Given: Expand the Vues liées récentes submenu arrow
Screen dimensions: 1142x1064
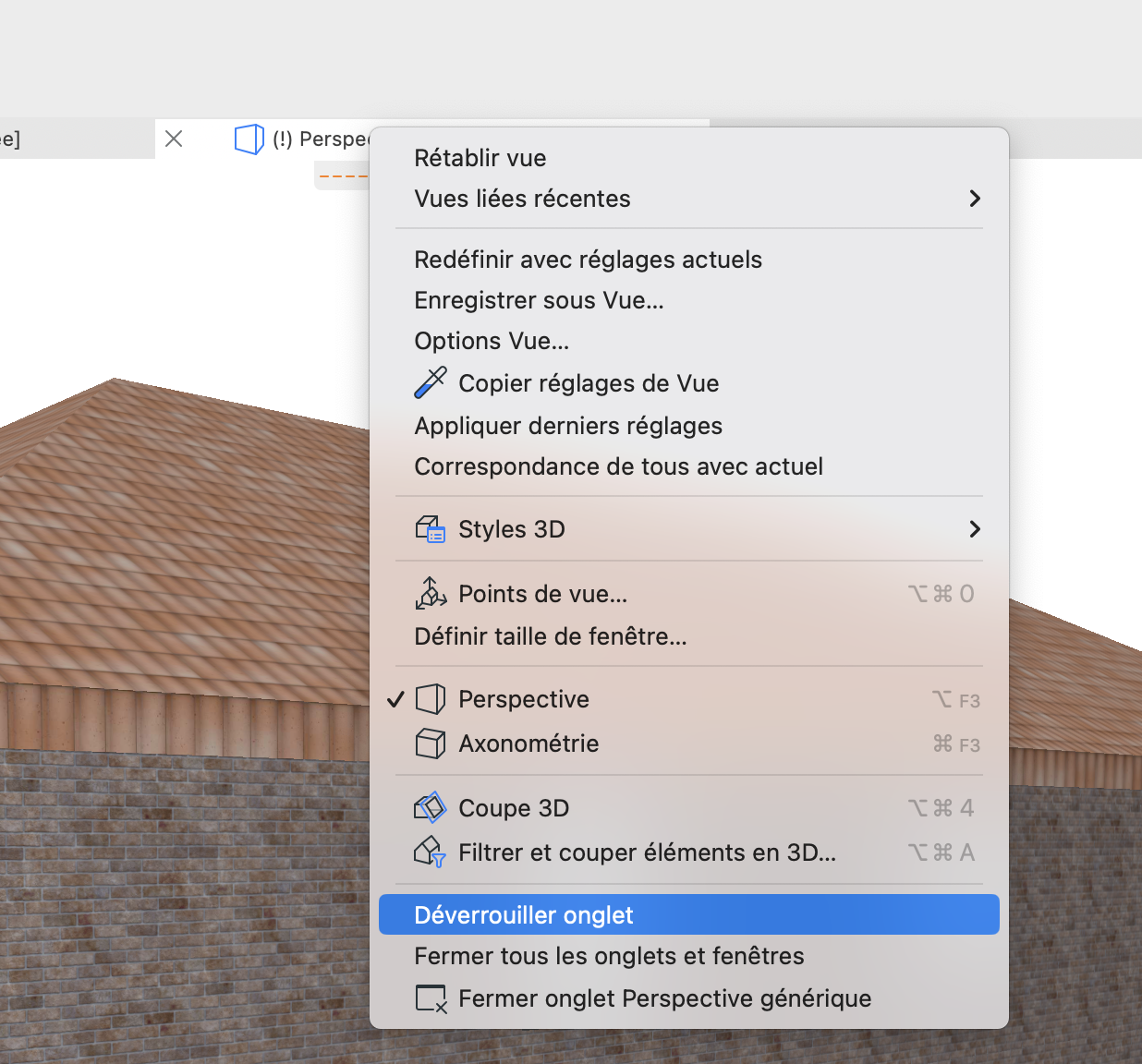Looking at the screenshot, I should (x=974, y=199).
